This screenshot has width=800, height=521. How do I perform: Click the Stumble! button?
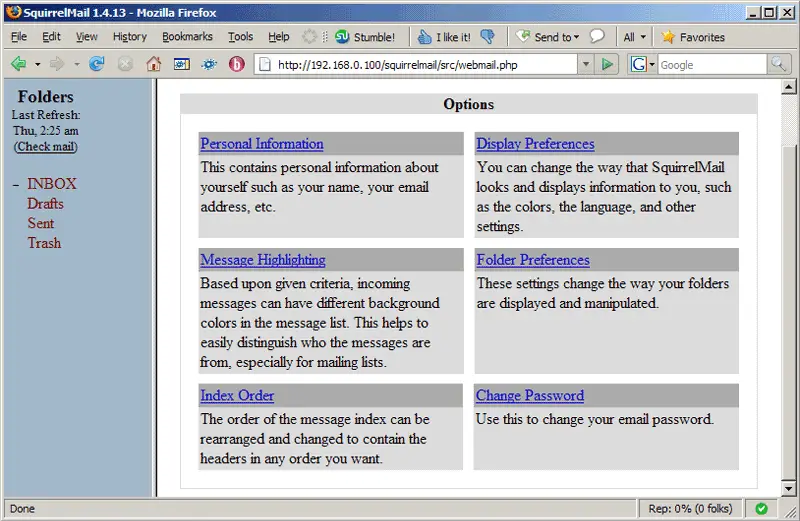coord(365,37)
